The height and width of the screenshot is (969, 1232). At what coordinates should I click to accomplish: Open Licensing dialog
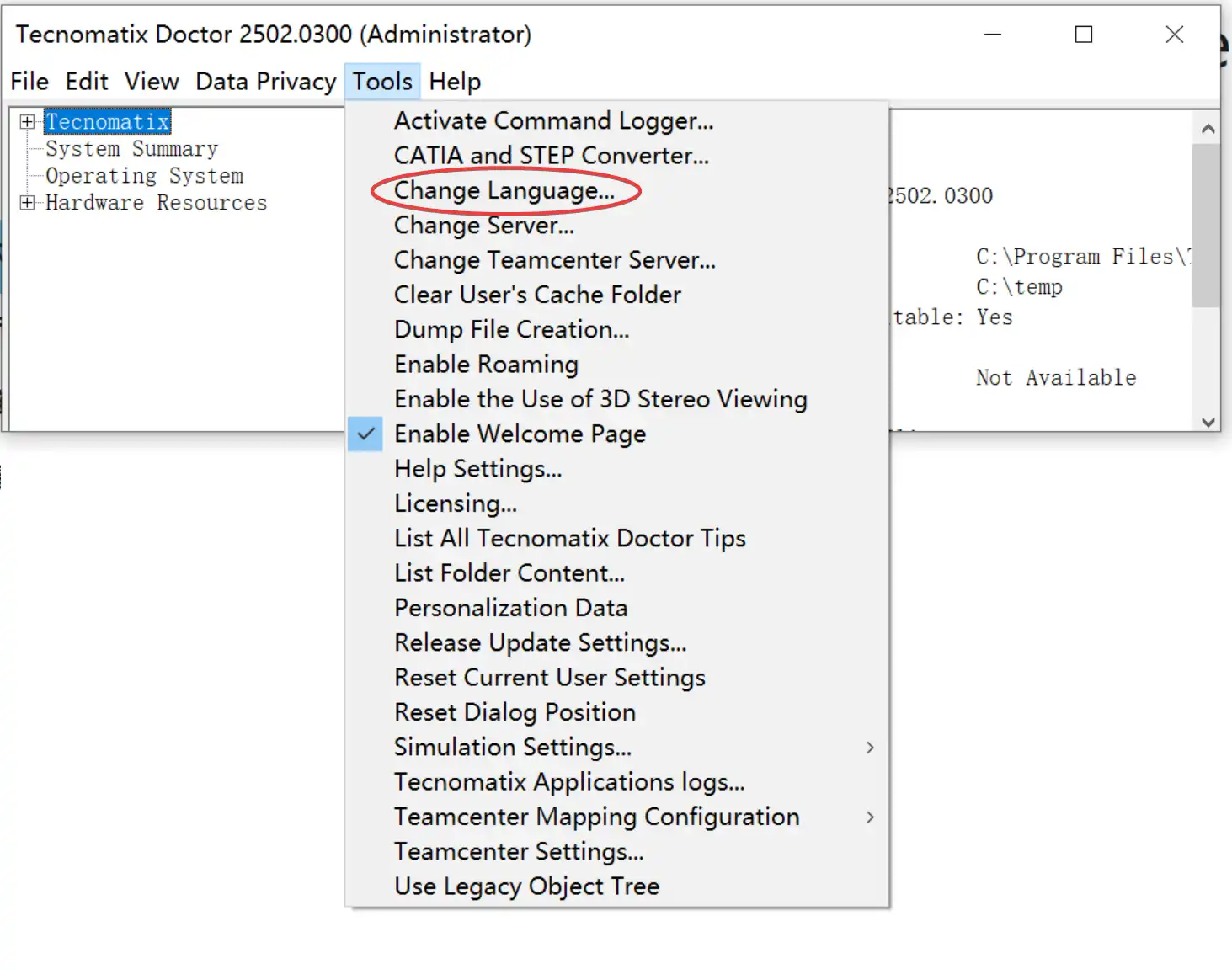pyautogui.click(x=617, y=503)
